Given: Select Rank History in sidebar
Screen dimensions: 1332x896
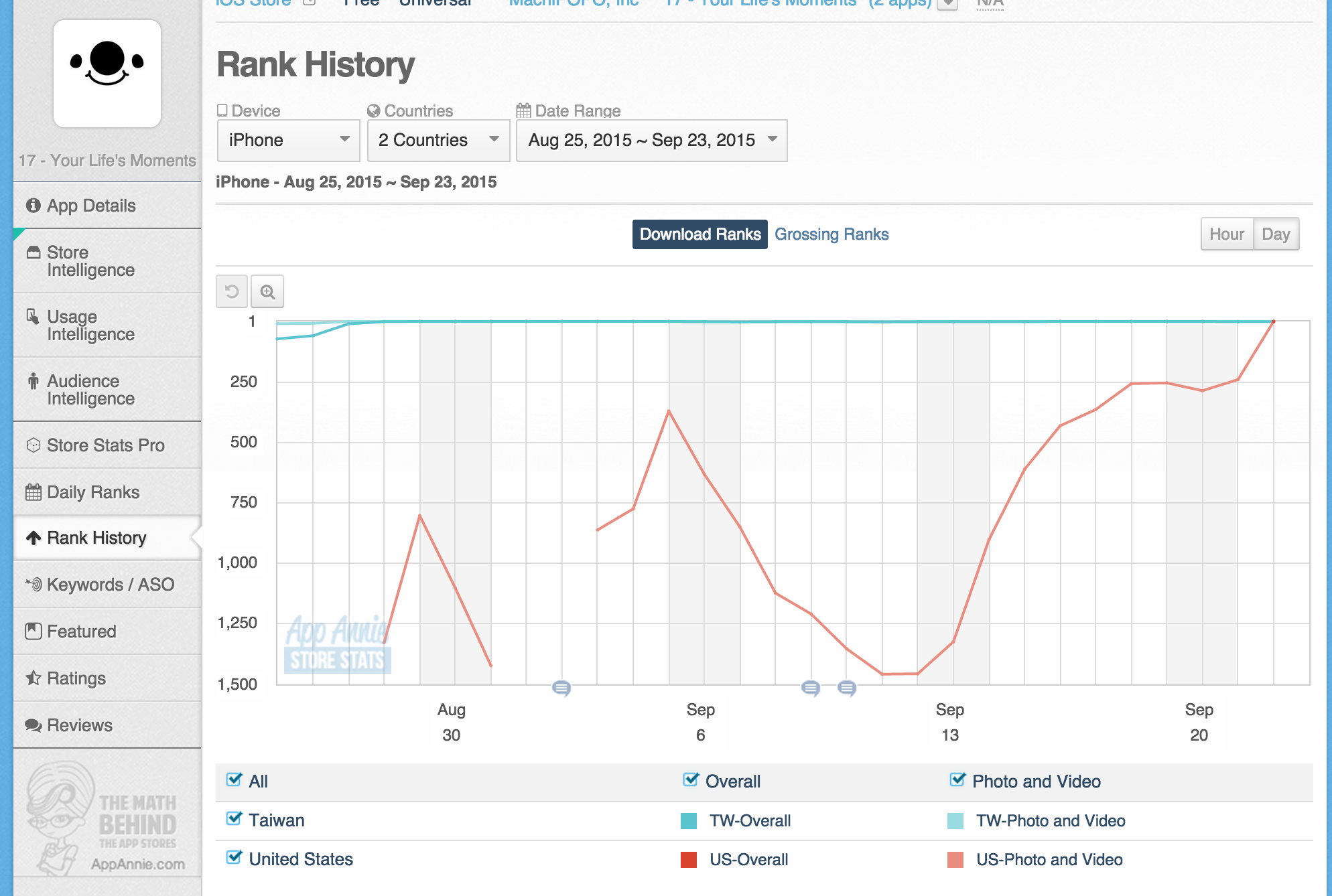Looking at the screenshot, I should coord(107,538).
